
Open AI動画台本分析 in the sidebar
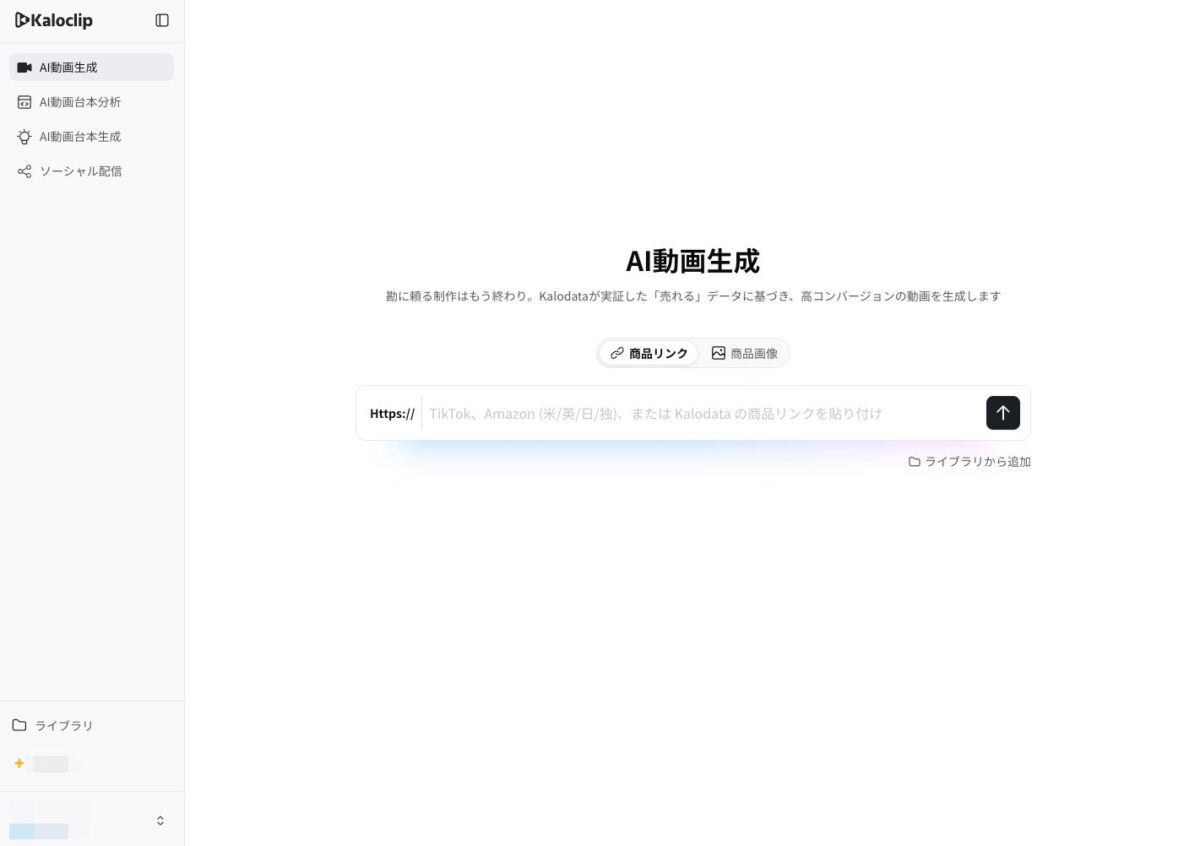[92, 102]
